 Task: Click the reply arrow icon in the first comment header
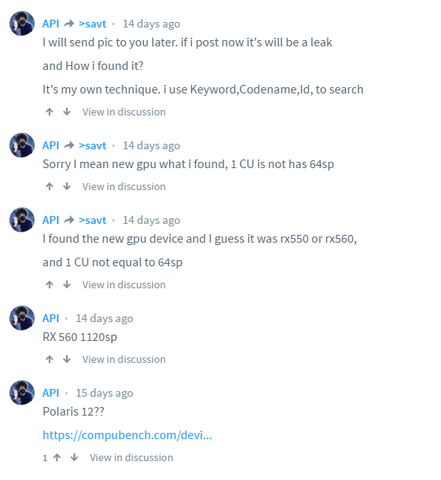69,24
